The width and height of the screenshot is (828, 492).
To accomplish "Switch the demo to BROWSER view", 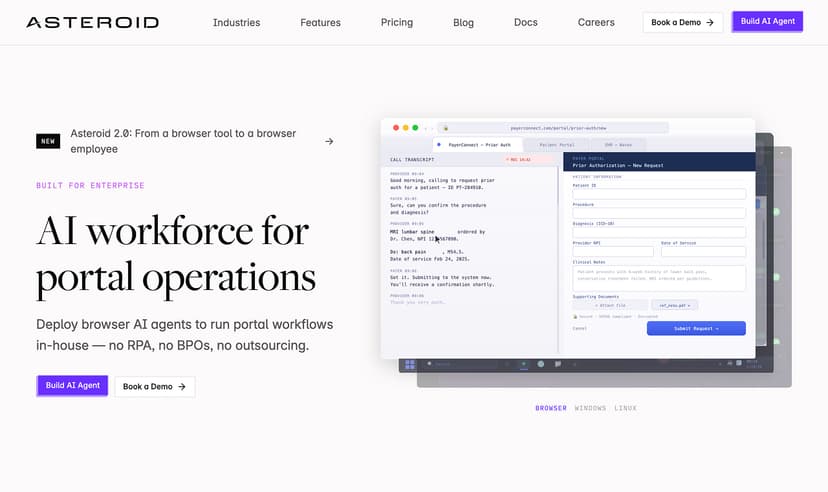I will 551,408.
